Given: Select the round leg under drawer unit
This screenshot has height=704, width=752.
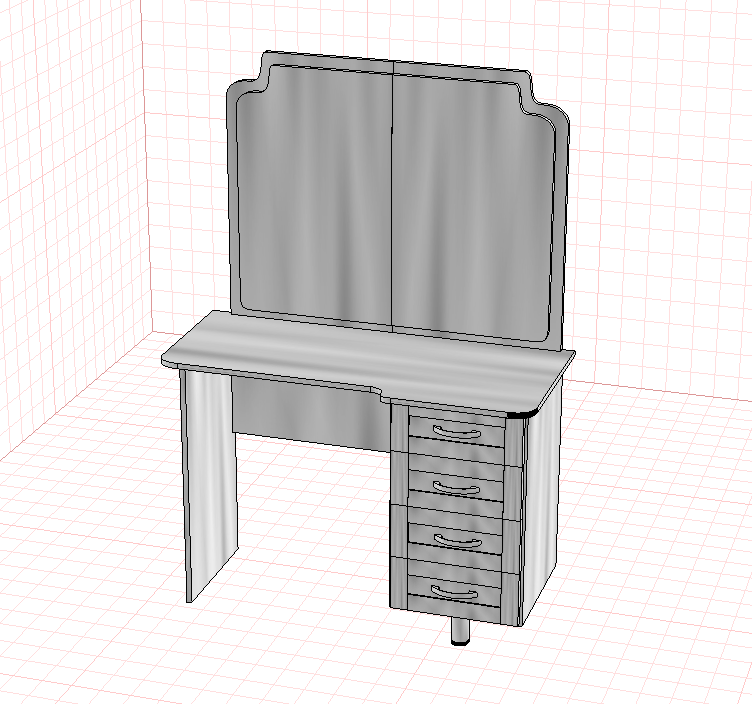Looking at the screenshot, I should [x=460, y=631].
